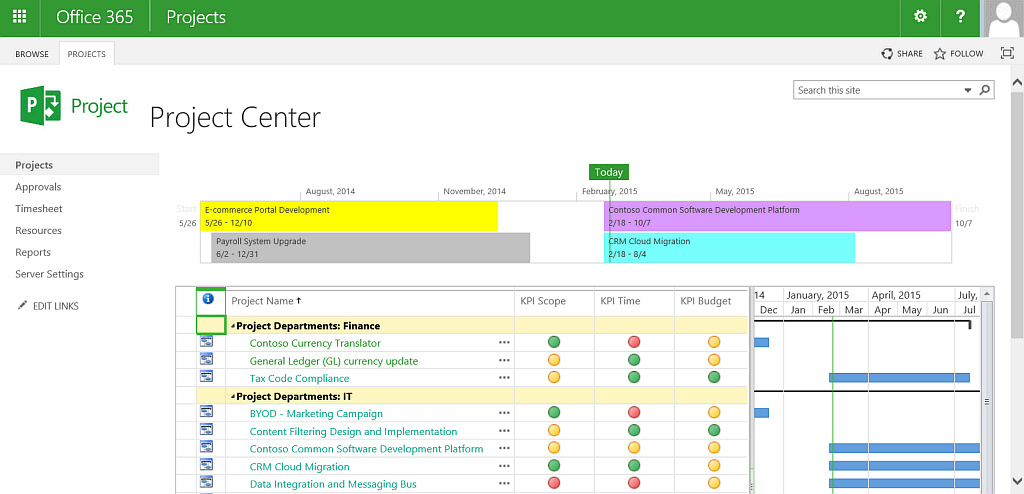1024x494 pixels.
Task: Open the Office 365 app launcher grid
Action: tap(20, 17)
